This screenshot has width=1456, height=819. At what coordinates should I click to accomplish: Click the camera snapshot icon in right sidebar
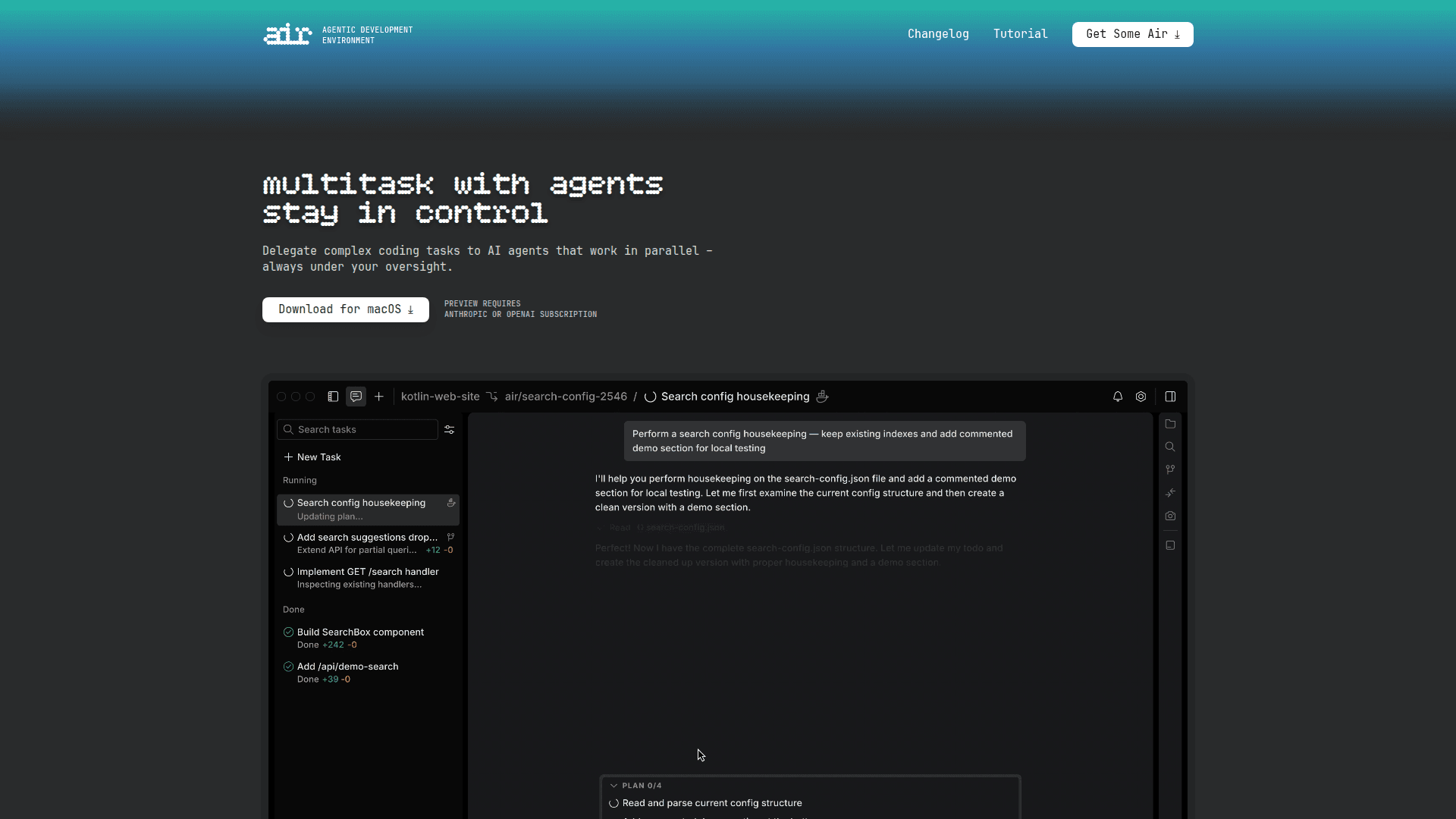1170,516
